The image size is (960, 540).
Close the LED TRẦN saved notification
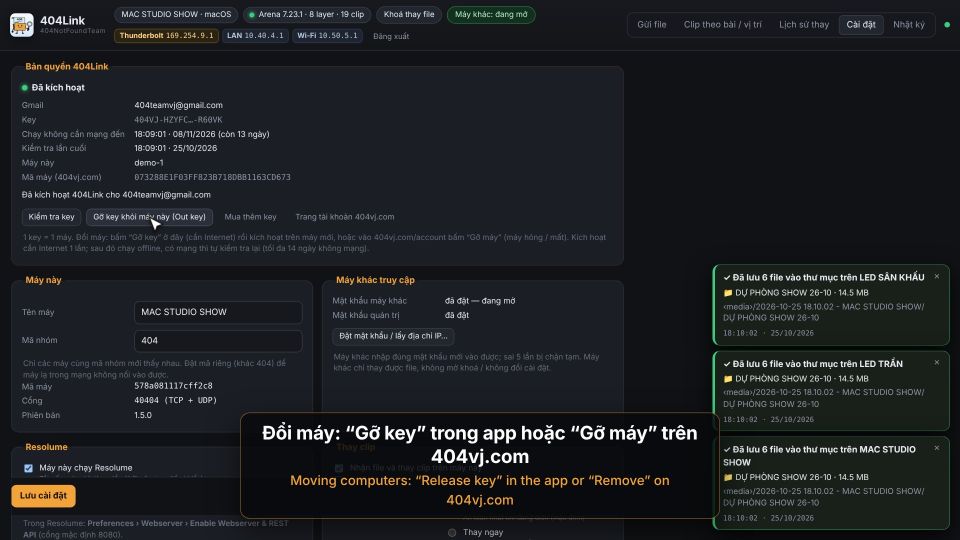coord(937,362)
